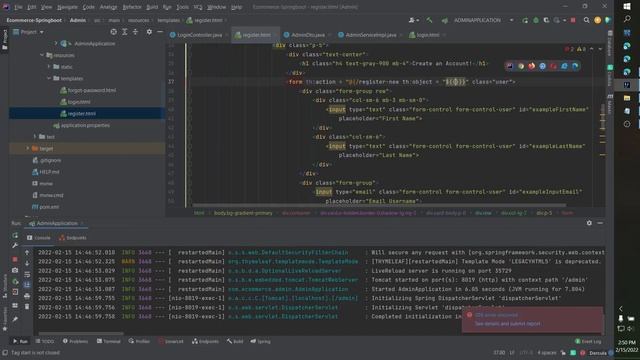
Task: Open page in Edge browser icon
Action: pos(575,66)
